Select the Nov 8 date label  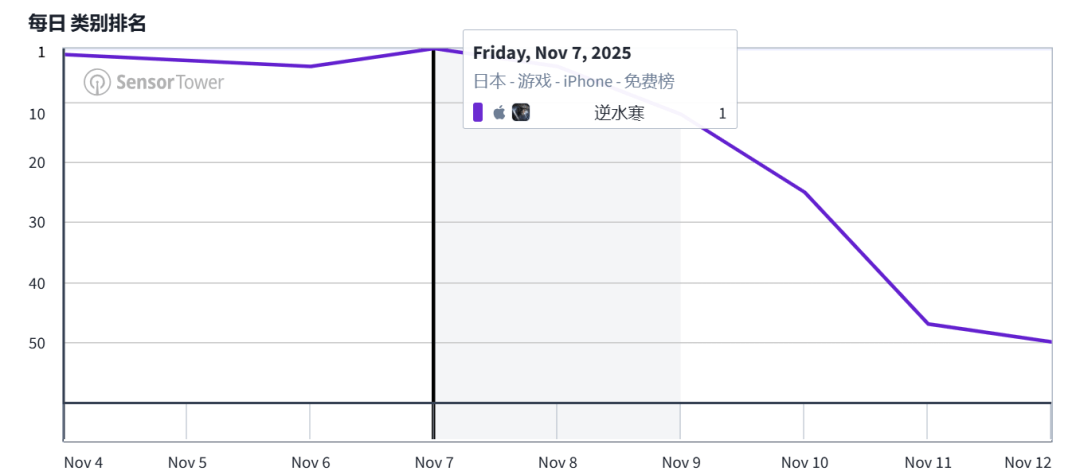point(557,462)
